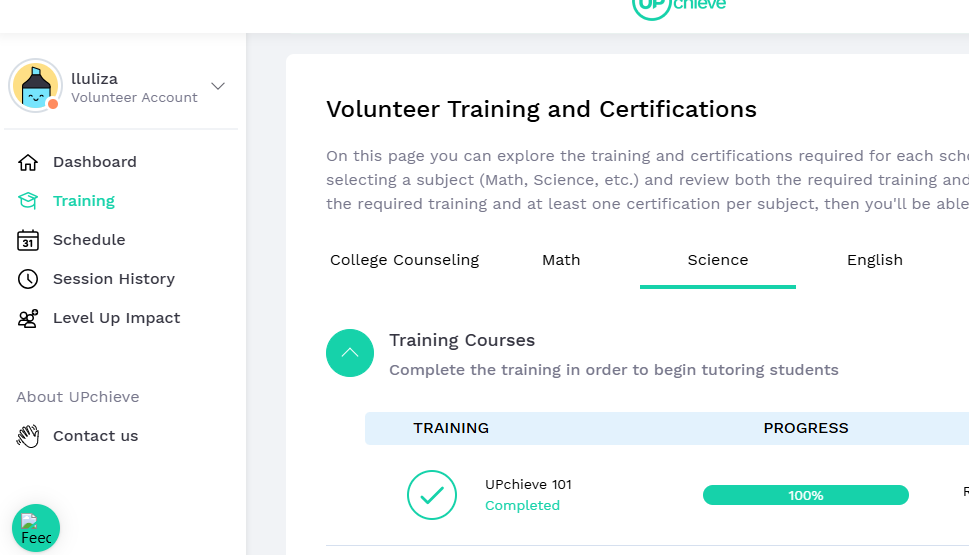Click the lluliza profile avatar
969x555 pixels.
pos(36,86)
